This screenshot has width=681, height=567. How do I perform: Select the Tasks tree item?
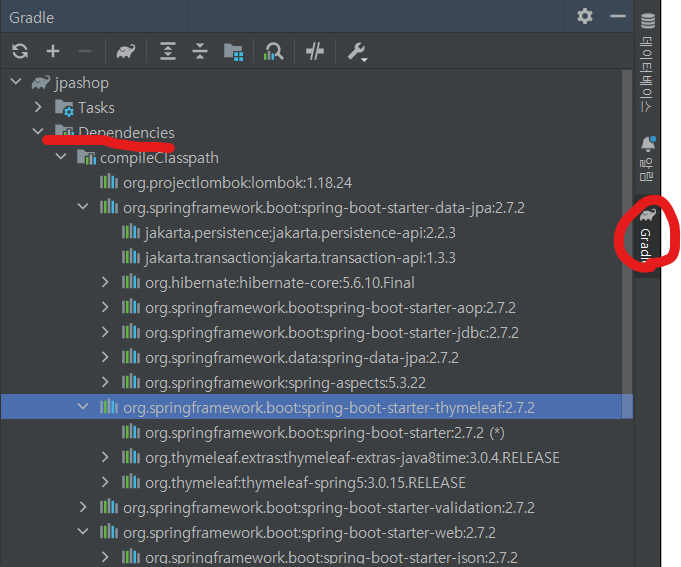(x=311, y=107)
